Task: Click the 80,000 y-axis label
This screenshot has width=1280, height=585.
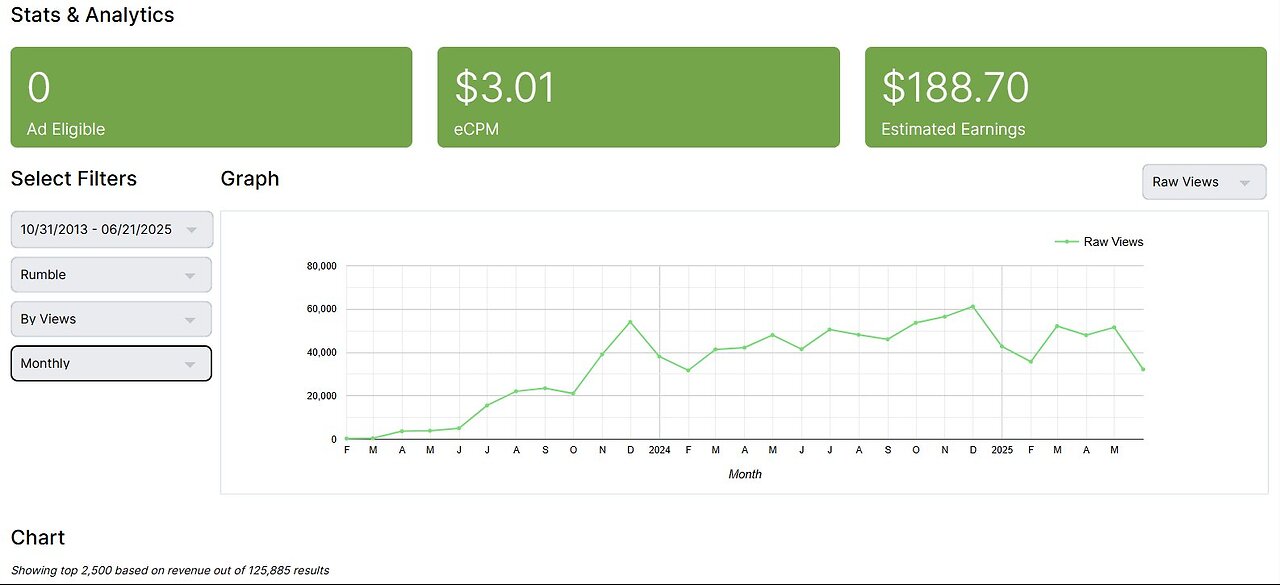Action: 321,266
